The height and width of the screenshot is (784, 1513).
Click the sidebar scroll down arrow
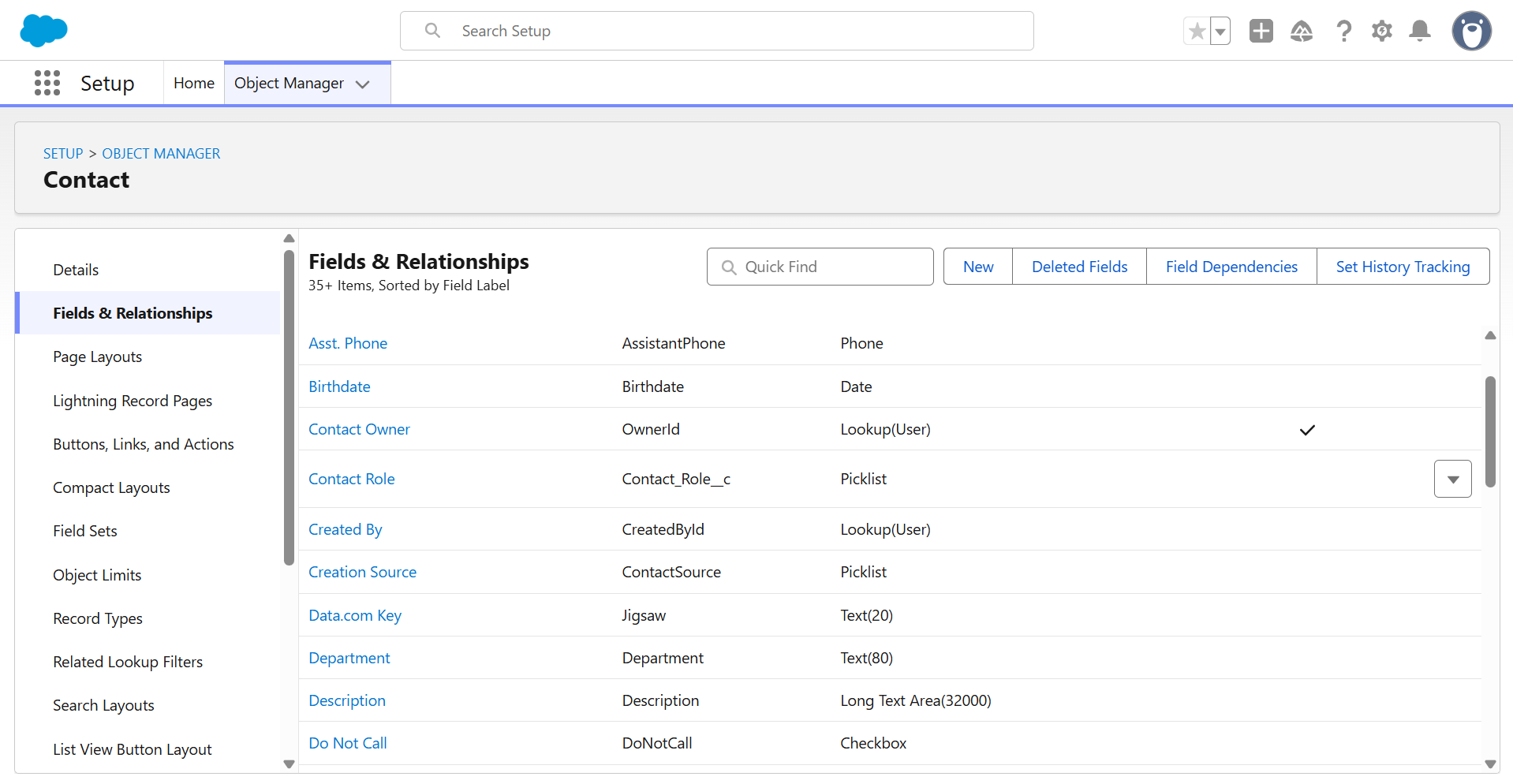click(x=289, y=763)
